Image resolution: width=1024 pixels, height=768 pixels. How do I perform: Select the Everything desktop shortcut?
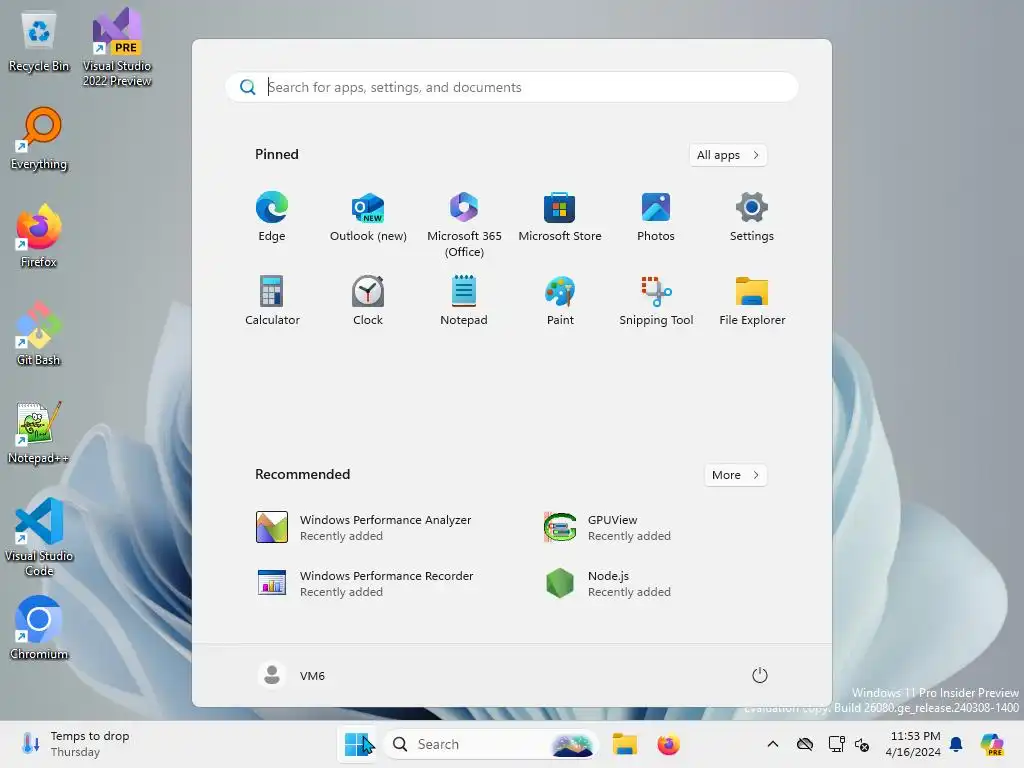point(39,139)
